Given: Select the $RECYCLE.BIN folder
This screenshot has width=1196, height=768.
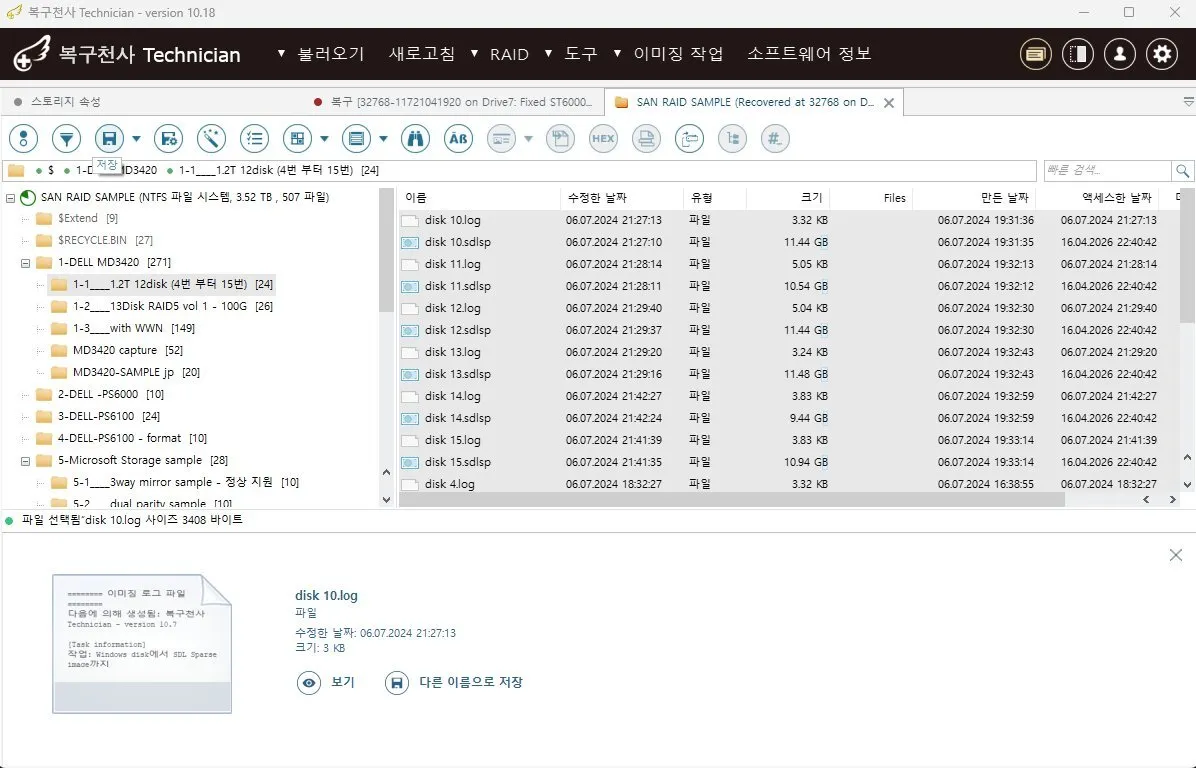Looking at the screenshot, I should tap(92, 240).
